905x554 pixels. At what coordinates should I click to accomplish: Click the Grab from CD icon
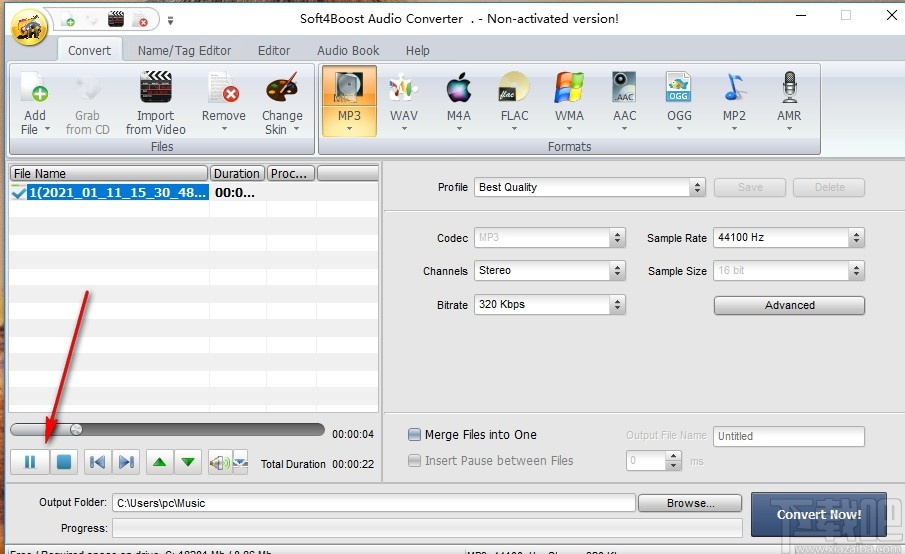click(87, 87)
